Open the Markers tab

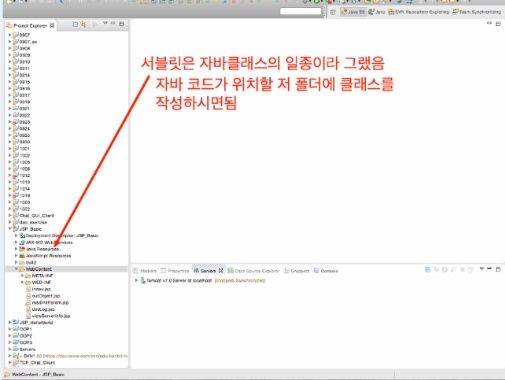145,271
